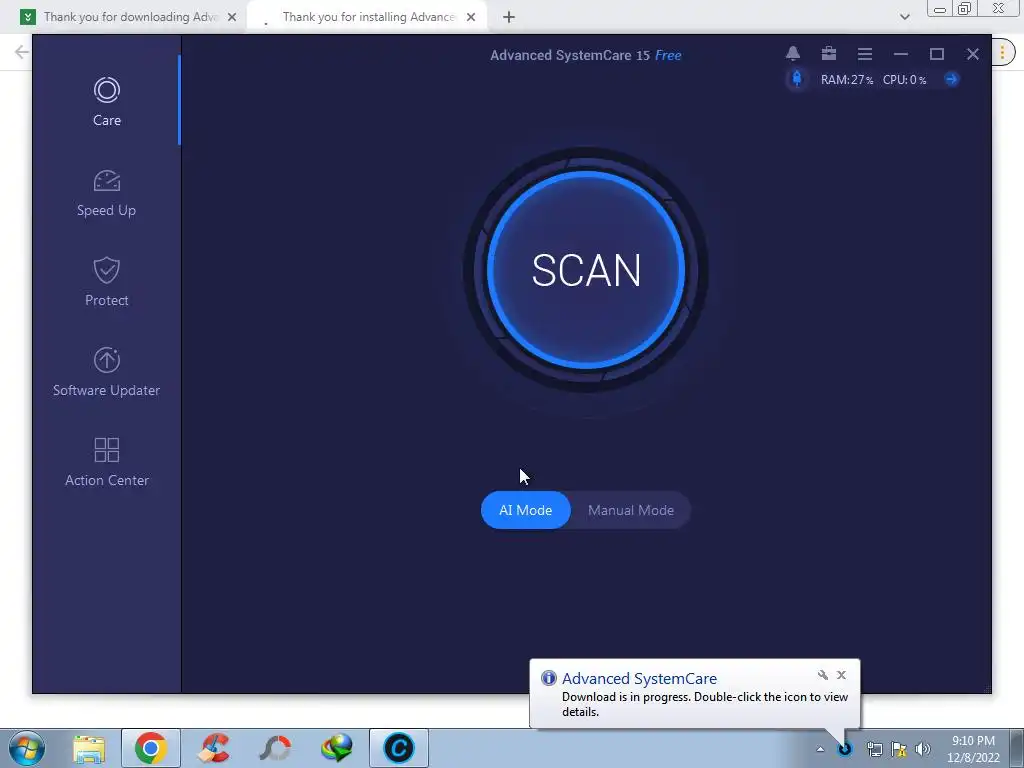Switch to 'Thank you for downloading' tab
The width and height of the screenshot is (1024, 768).
point(131,17)
